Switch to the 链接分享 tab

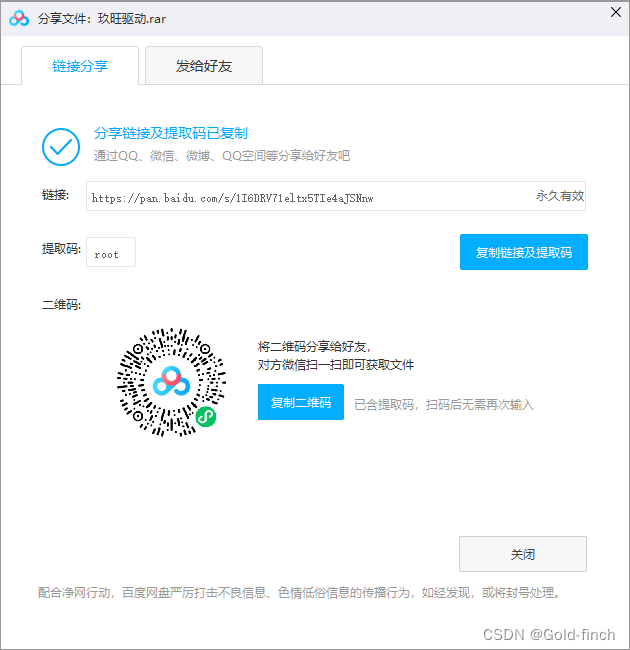(x=80, y=65)
